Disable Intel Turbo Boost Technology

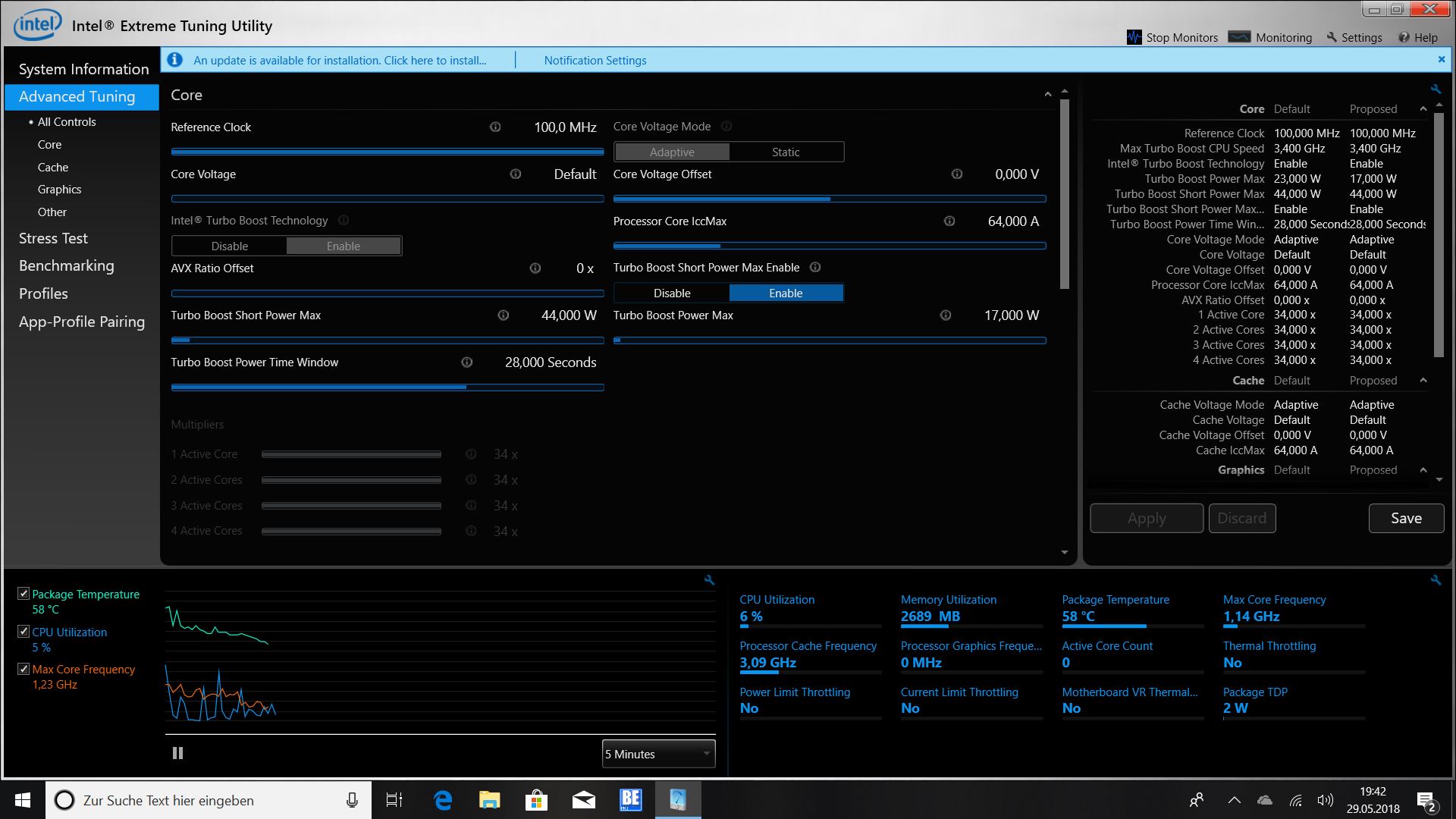point(230,246)
